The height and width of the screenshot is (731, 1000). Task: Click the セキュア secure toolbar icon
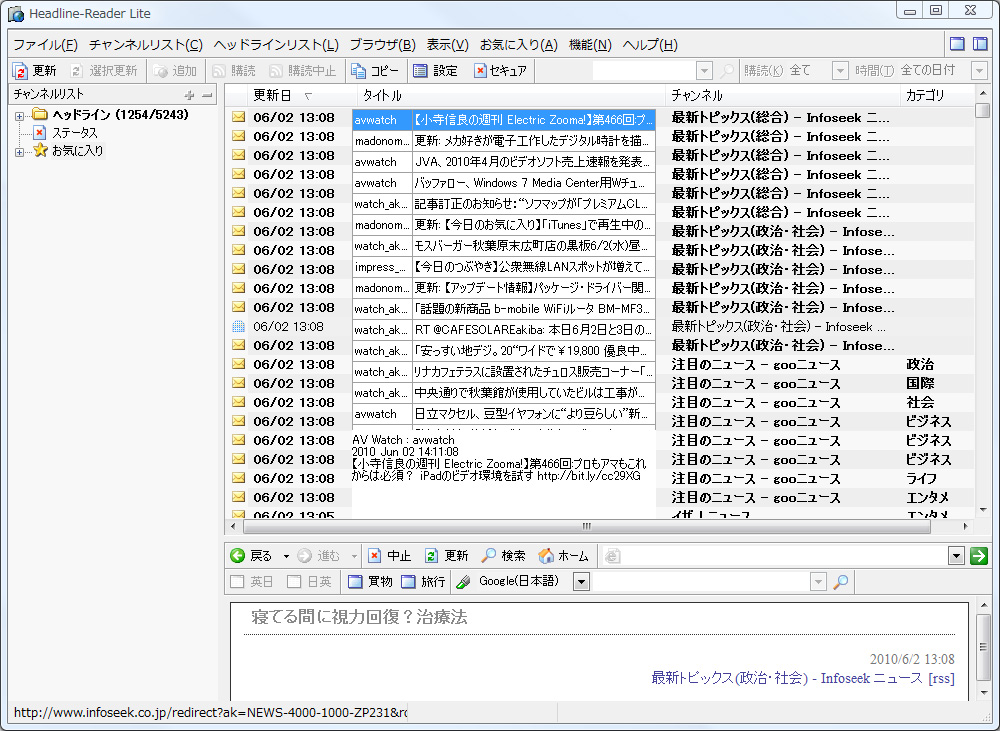click(480, 71)
